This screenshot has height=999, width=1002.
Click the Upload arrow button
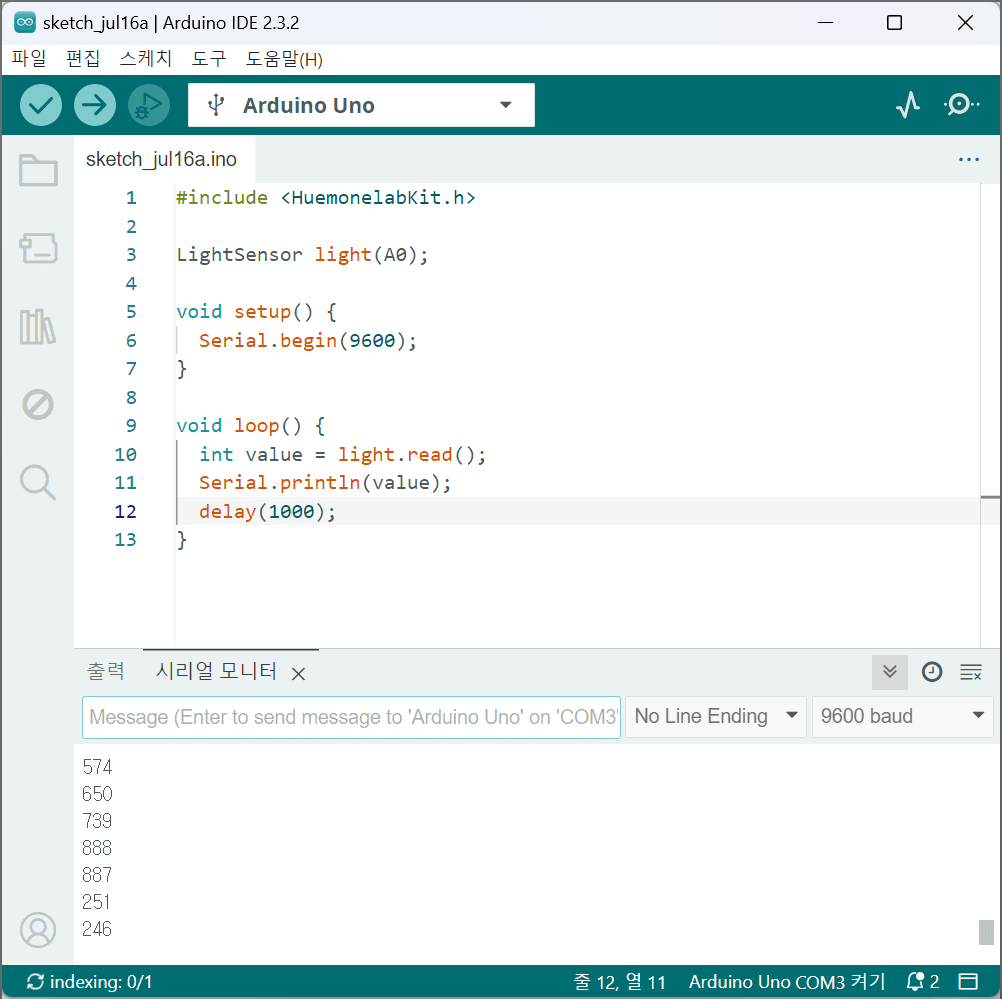coord(95,105)
